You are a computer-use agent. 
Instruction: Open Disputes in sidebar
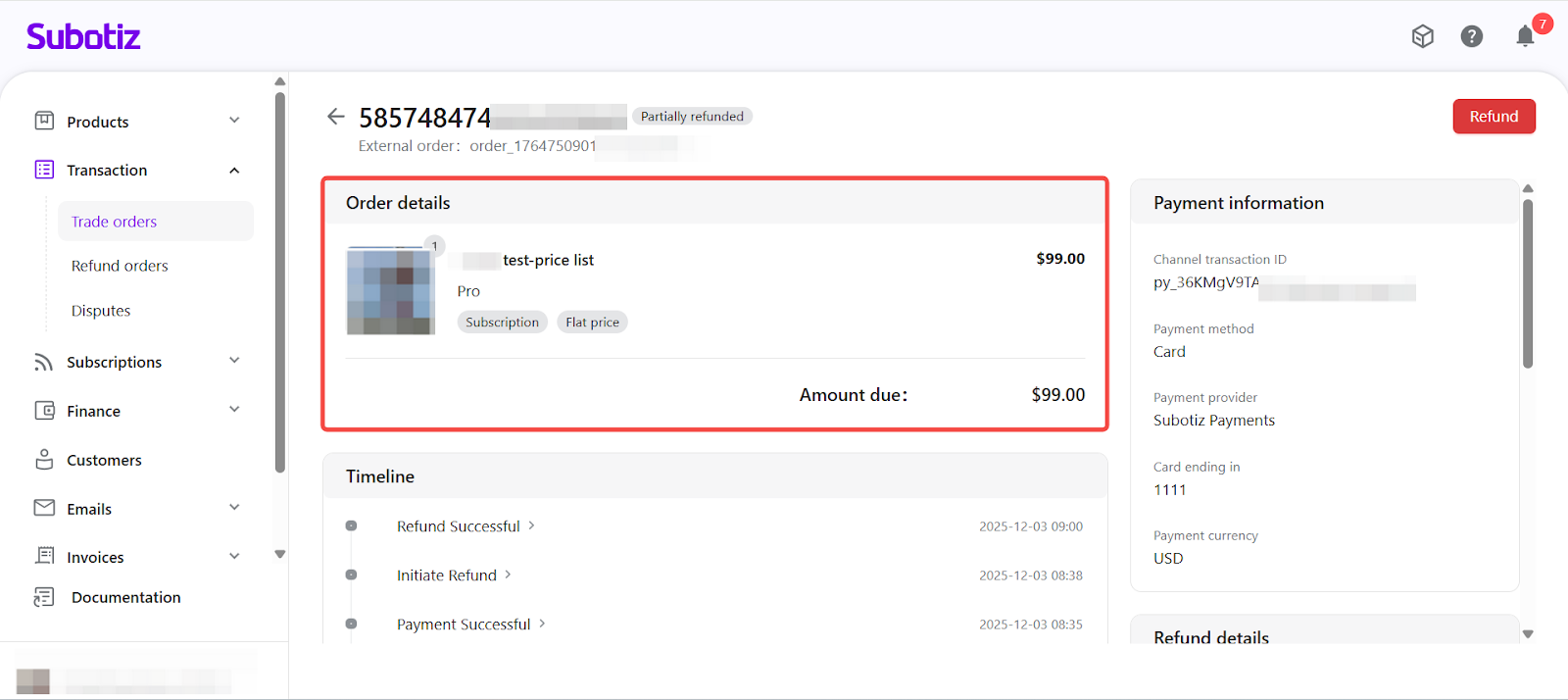coord(101,311)
